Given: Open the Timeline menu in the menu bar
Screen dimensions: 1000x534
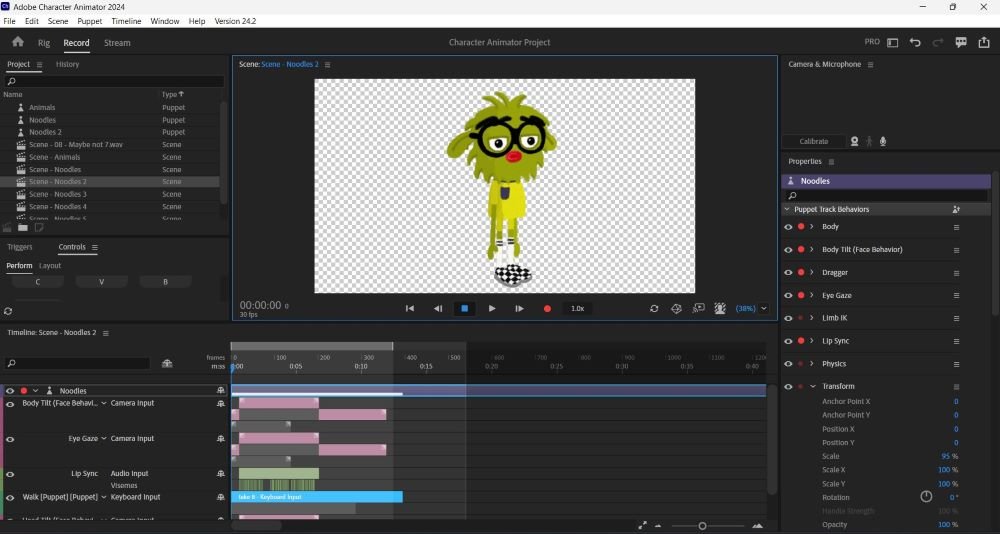Looking at the screenshot, I should tap(126, 21).
